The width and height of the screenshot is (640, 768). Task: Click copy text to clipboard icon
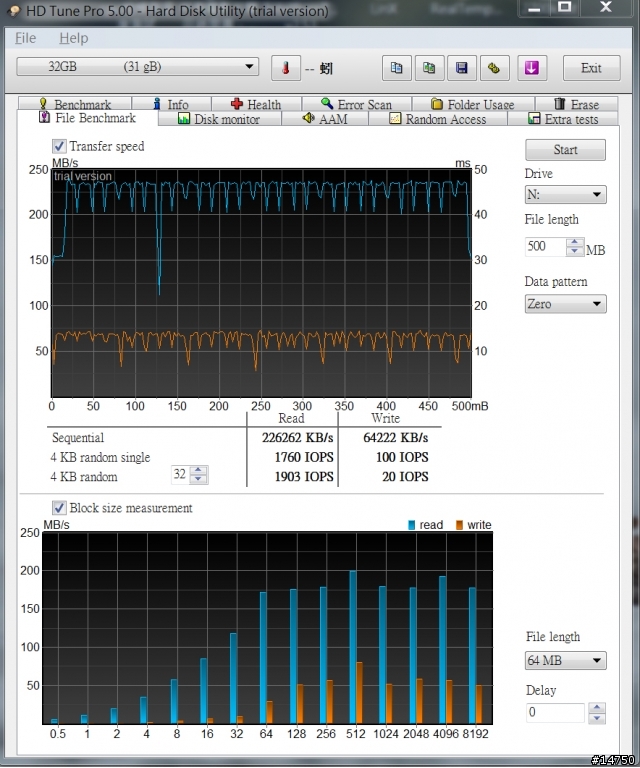[396, 68]
